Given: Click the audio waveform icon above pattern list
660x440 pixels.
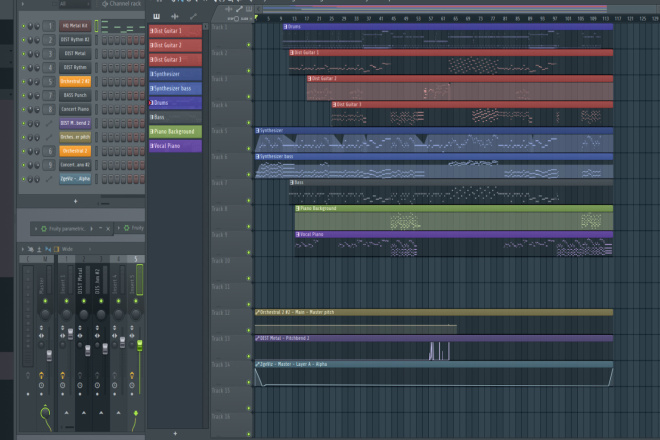Looking at the screenshot, I should click(175, 16).
